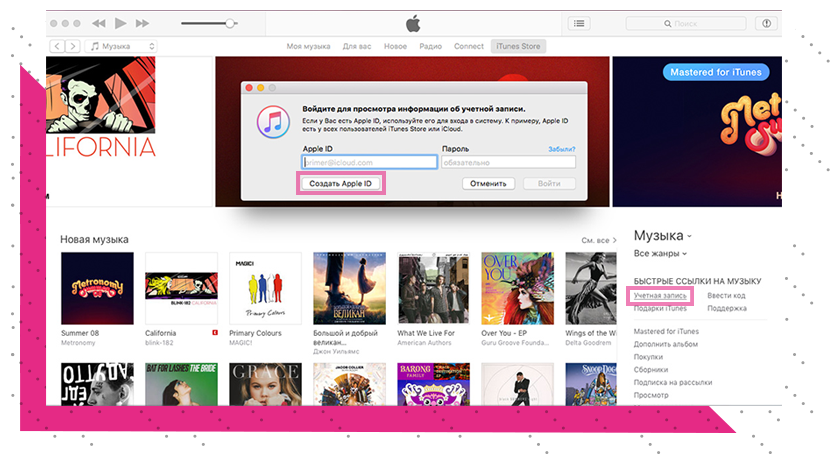Viewport: 840px width, 465px height.
Task: Open the Учетная запись quick link
Action: click(660, 296)
